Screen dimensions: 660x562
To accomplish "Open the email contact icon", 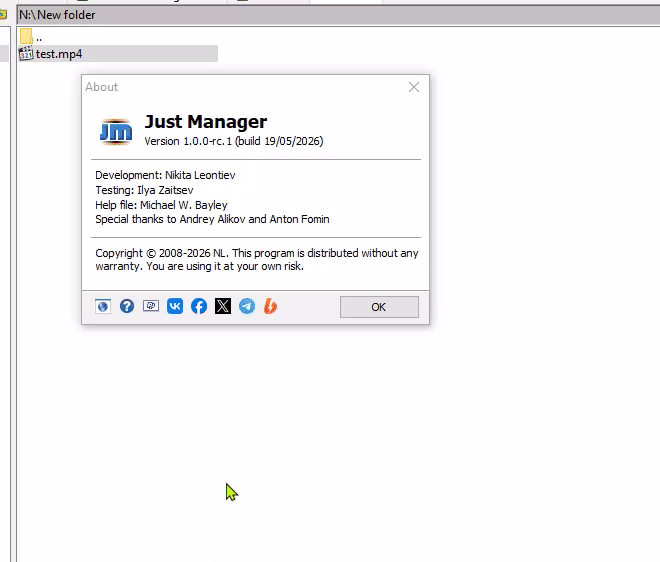I will click(151, 306).
